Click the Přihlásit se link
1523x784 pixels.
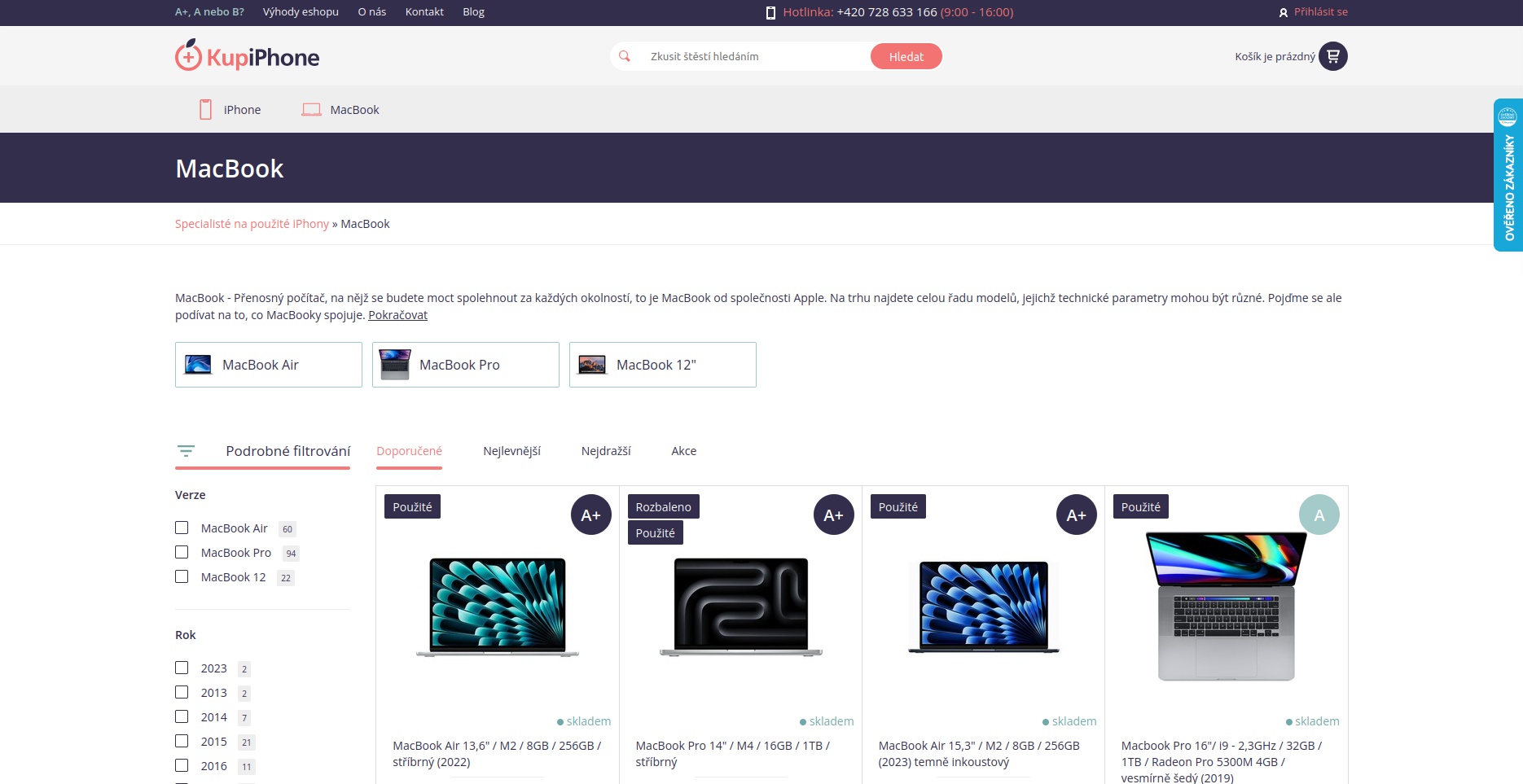tap(1321, 12)
